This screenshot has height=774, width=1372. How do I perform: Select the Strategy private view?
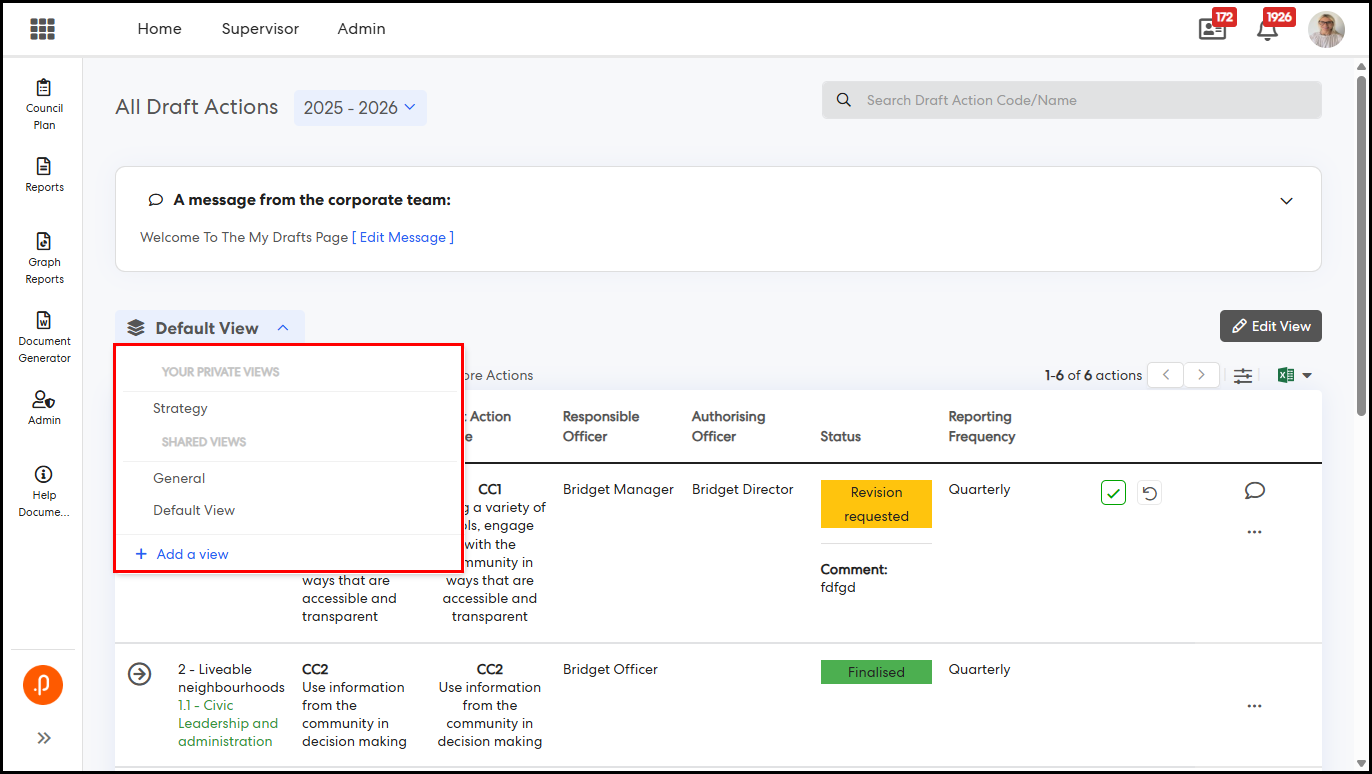coord(180,408)
